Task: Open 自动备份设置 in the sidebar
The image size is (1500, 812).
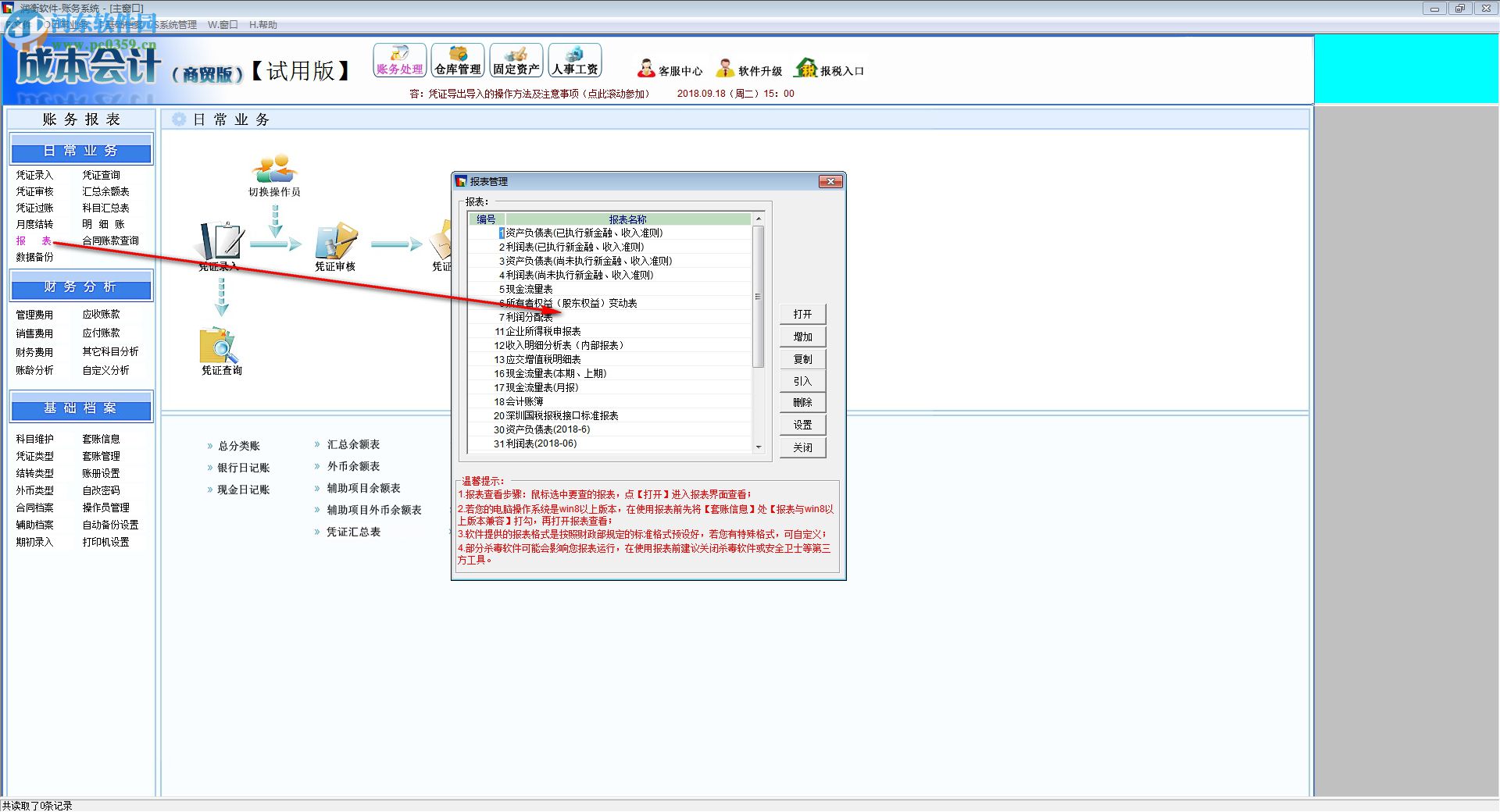Action: pos(111,525)
